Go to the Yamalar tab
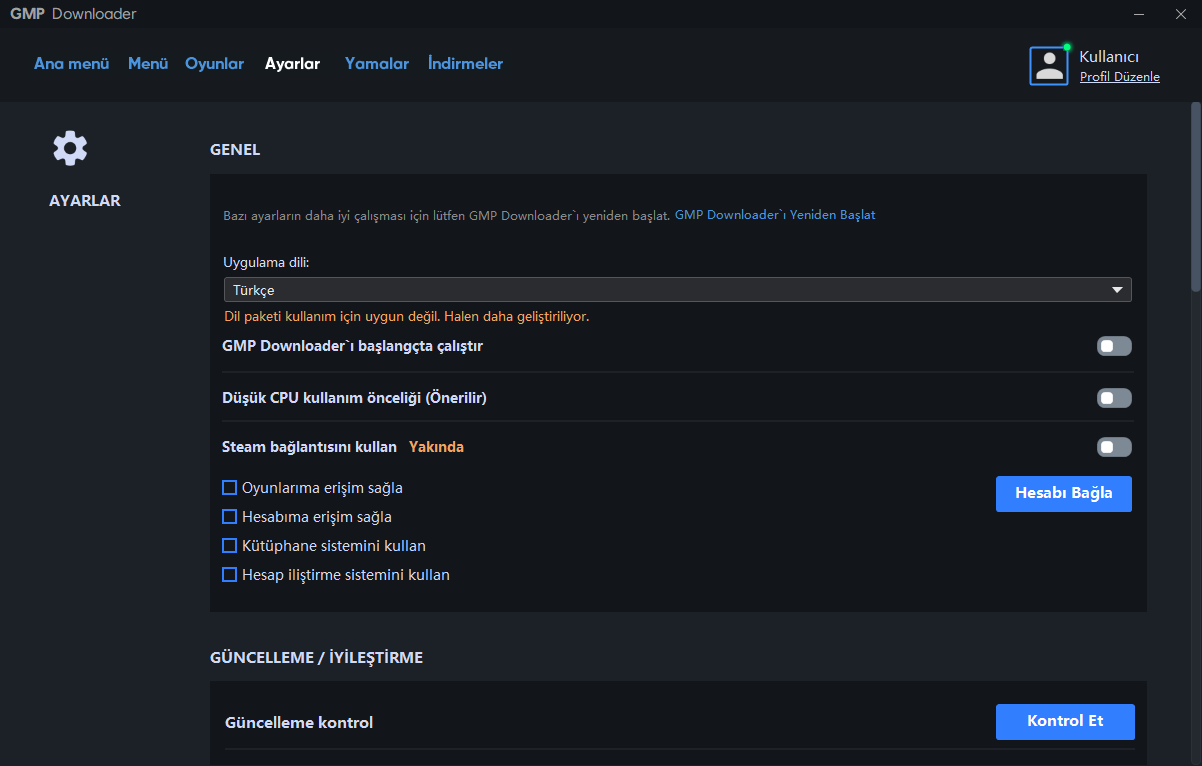Viewport: 1202px width, 766px height. [x=377, y=64]
